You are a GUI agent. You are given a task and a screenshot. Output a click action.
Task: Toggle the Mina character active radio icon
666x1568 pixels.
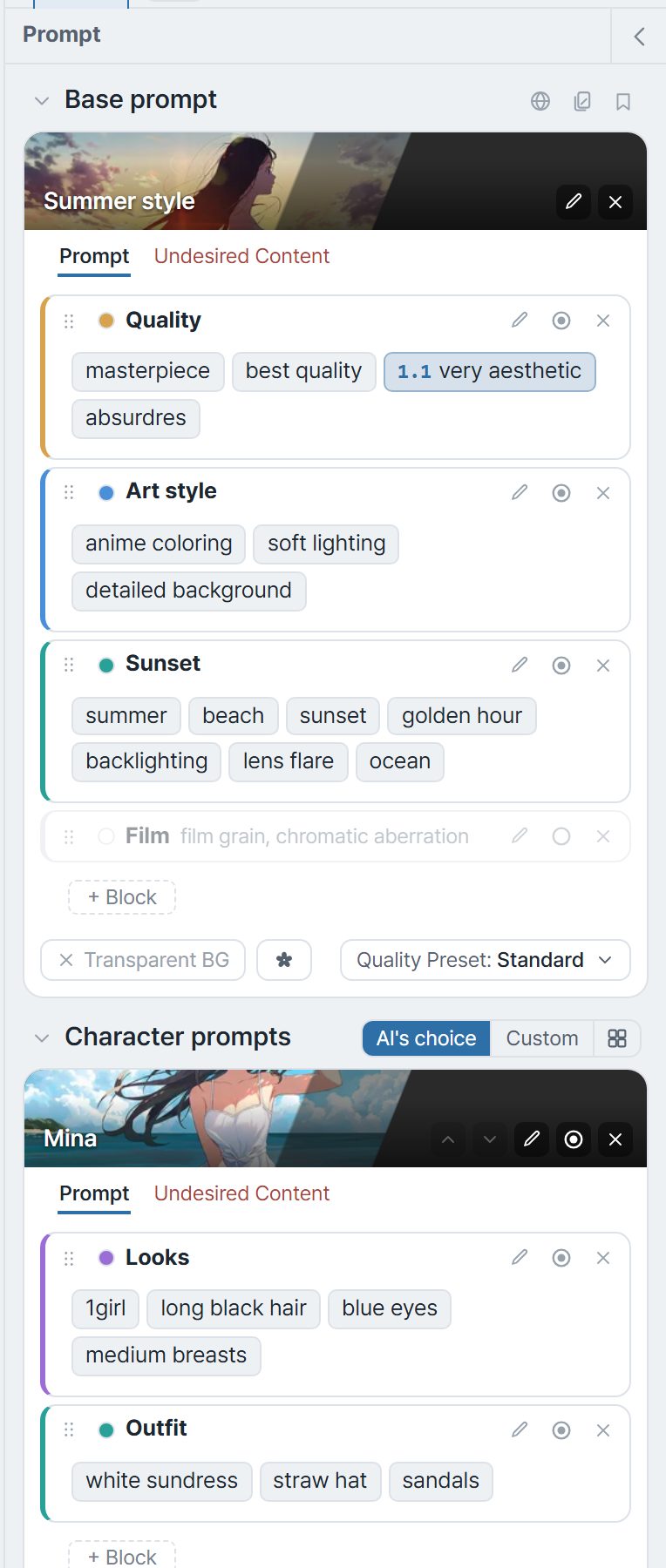(x=574, y=1139)
